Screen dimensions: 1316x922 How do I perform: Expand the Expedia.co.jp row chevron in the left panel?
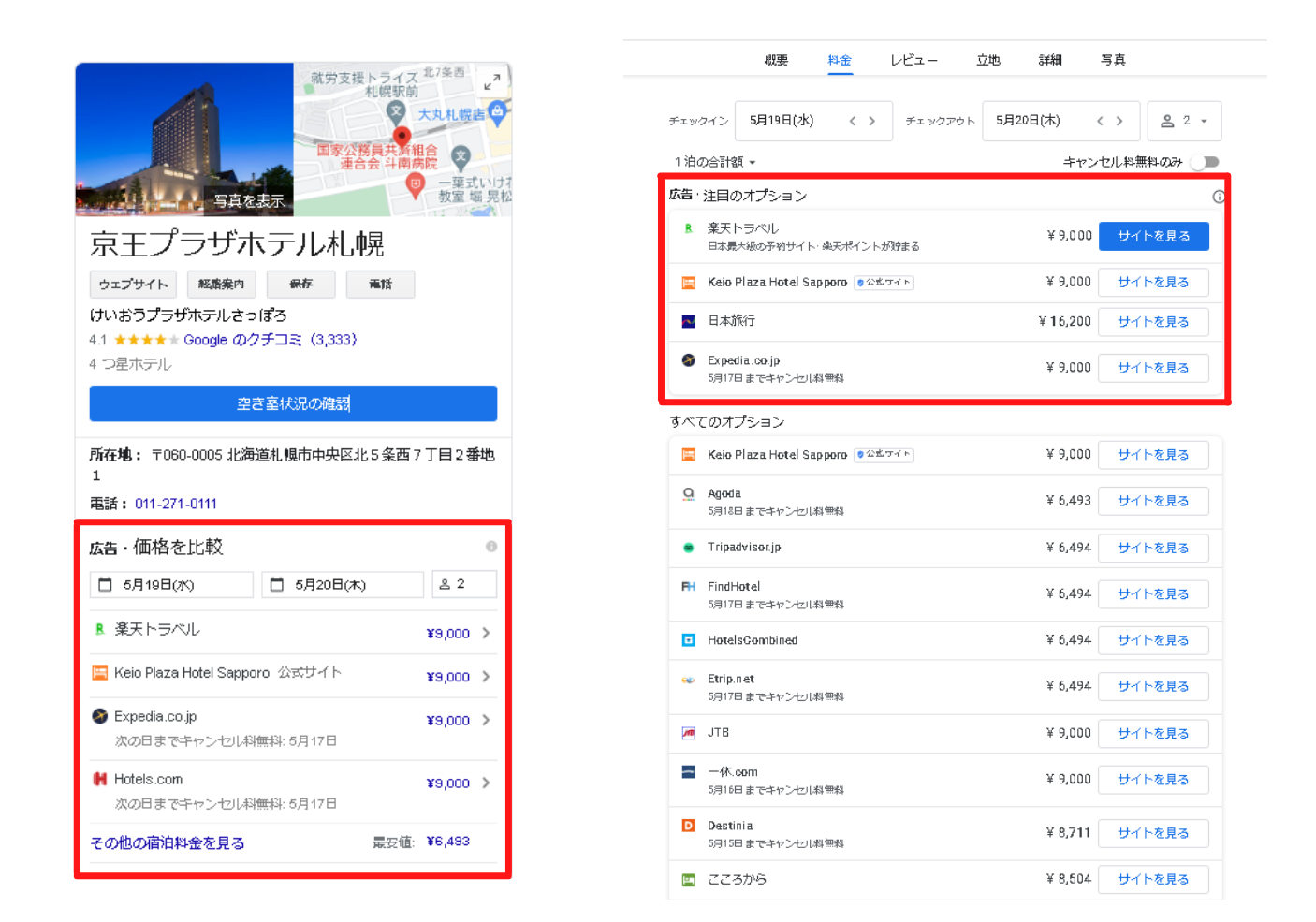pos(486,721)
